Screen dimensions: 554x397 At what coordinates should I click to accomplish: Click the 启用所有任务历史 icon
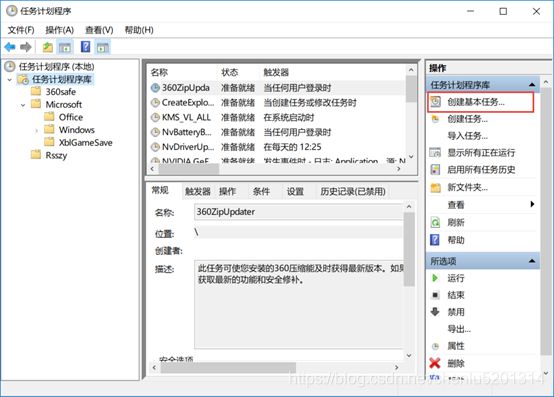[435, 170]
